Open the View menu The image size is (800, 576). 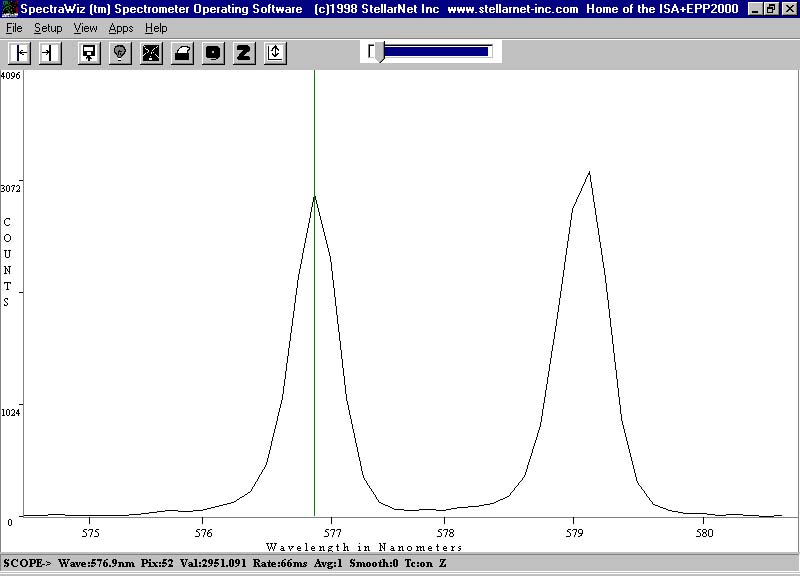coord(85,28)
